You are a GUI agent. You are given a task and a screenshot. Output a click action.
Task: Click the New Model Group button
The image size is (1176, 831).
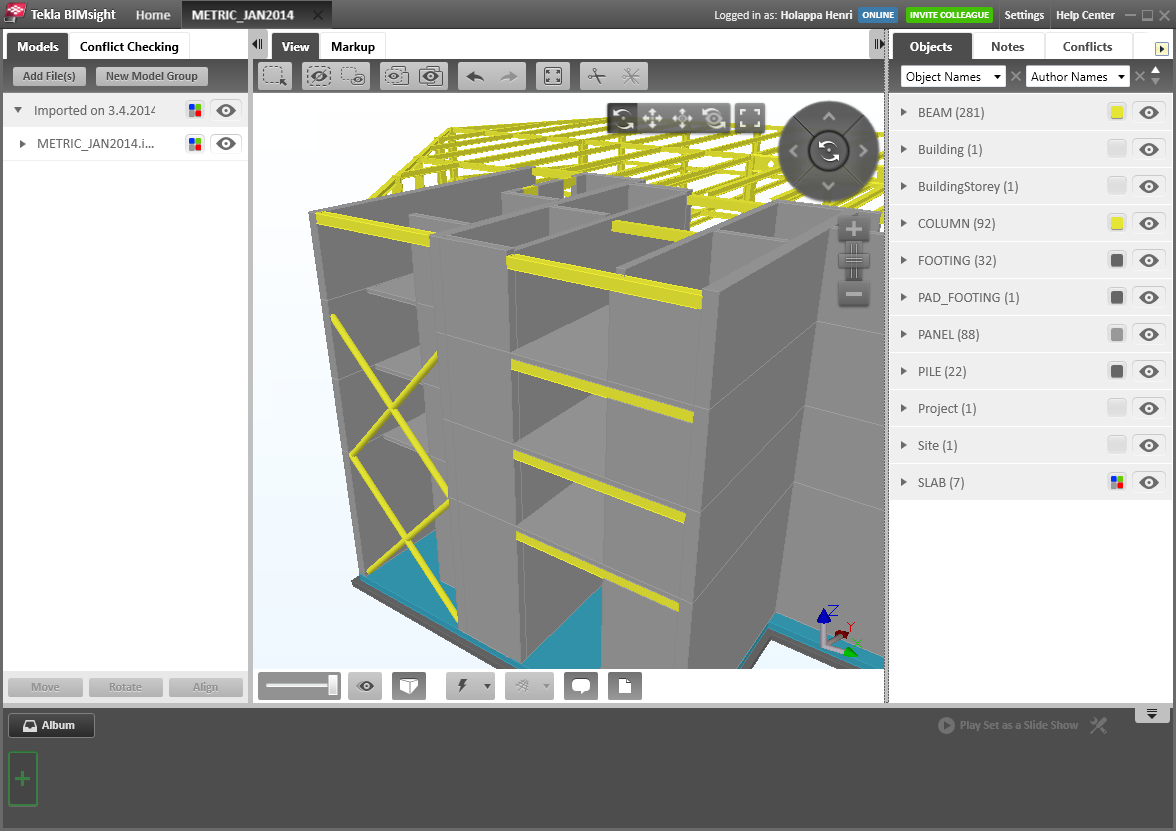pyautogui.click(x=152, y=76)
